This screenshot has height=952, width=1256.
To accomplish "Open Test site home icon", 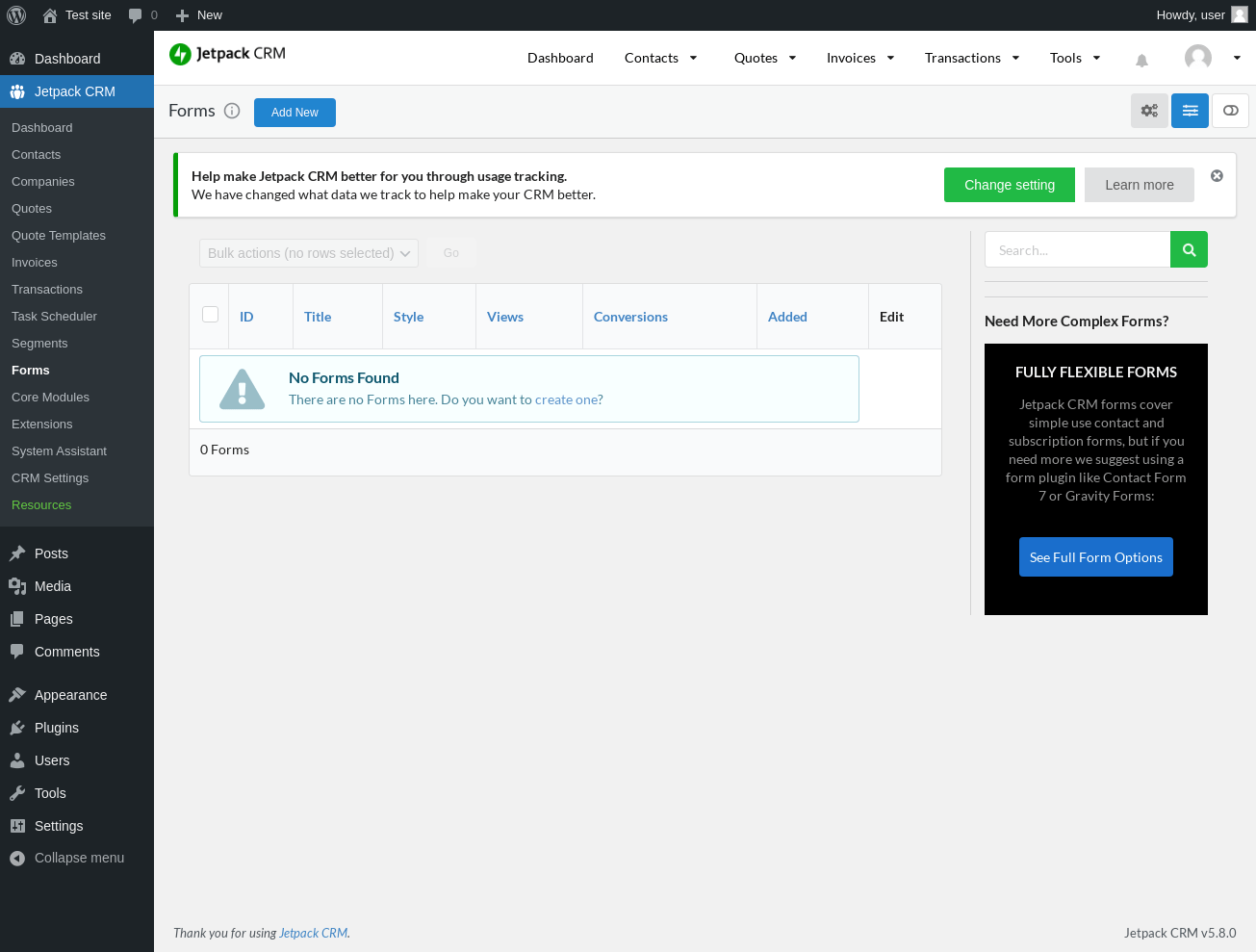I will pyautogui.click(x=50, y=15).
